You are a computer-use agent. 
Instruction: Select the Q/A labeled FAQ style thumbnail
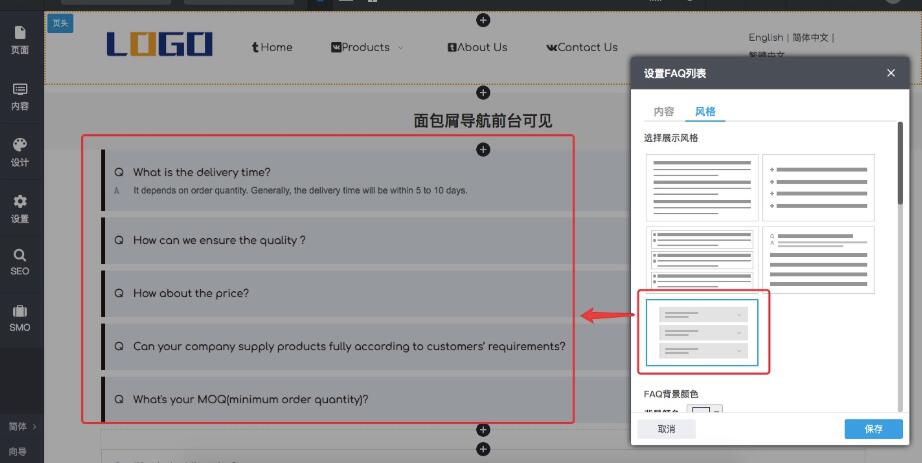(818, 260)
